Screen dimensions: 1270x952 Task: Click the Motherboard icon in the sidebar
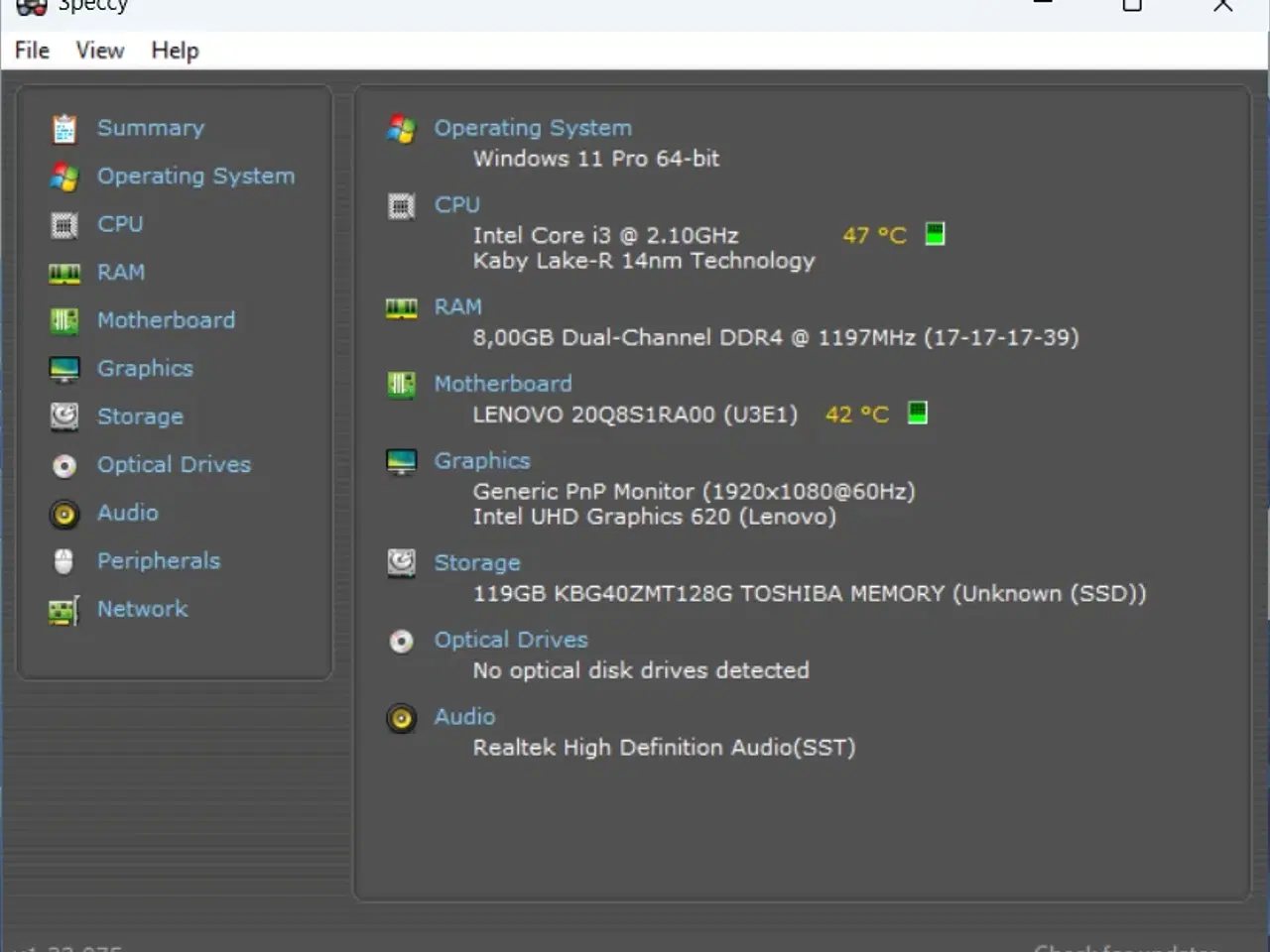63,320
